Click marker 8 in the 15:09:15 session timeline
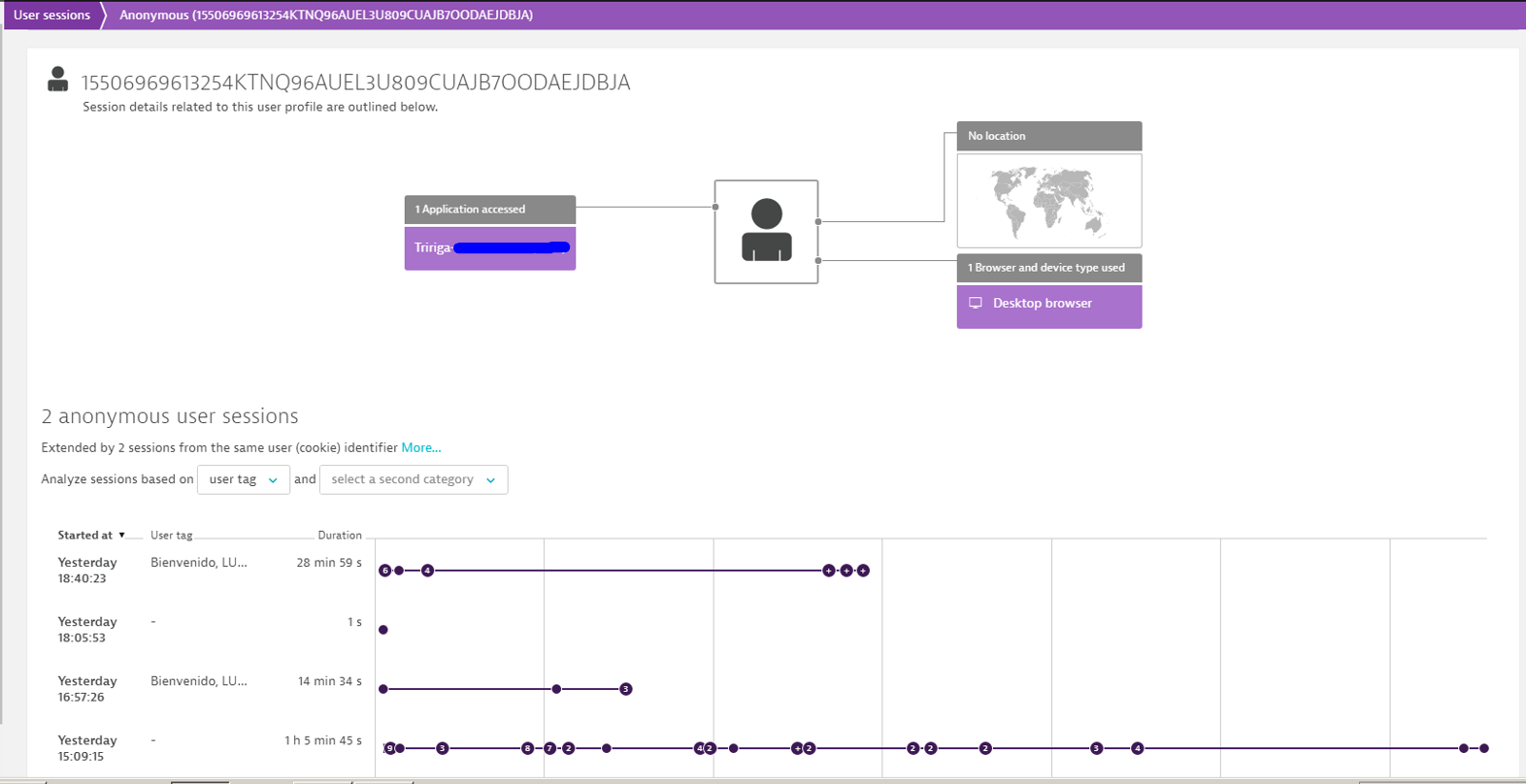Screen dimensions: 1526x784 (x=527, y=748)
